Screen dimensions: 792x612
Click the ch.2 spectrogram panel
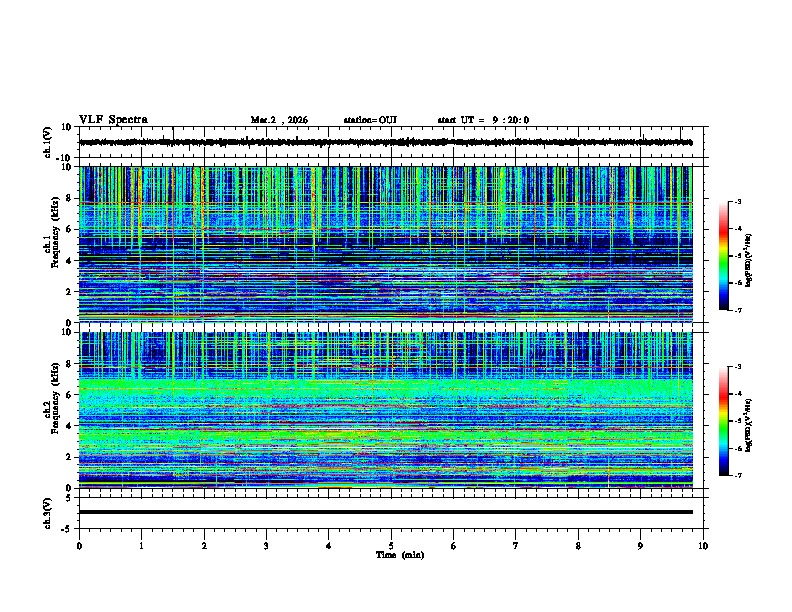[x=385, y=410]
